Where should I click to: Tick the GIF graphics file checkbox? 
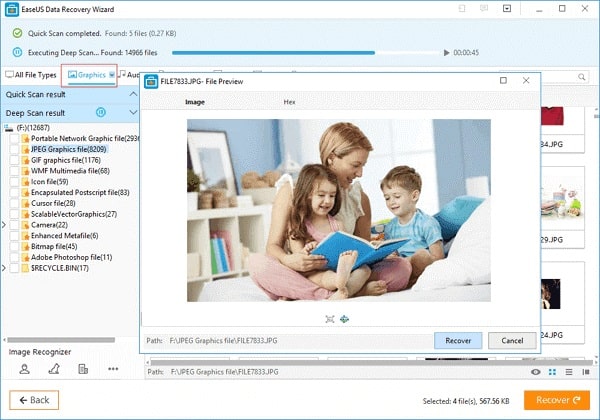click(14, 160)
